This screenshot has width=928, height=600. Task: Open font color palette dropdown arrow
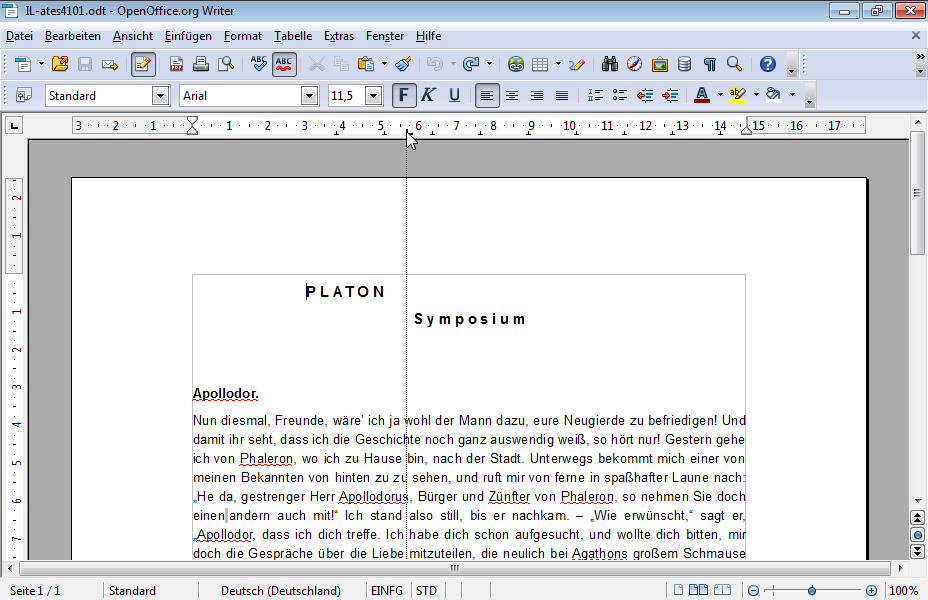tap(720, 95)
